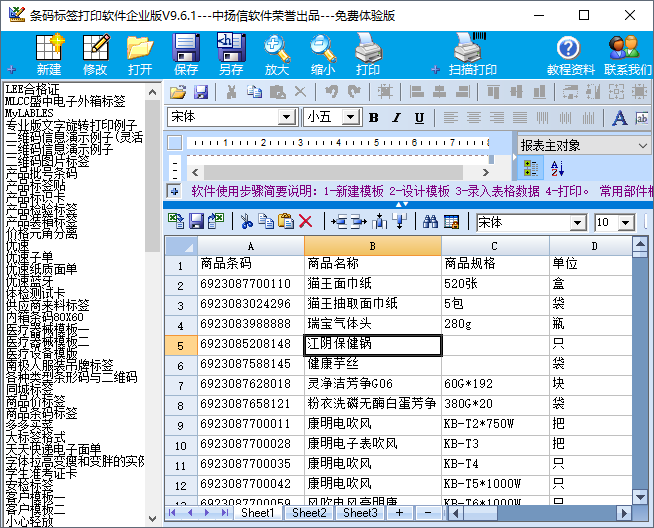Screen dimensions: 654x528
Task: Sort properties alphabetically with A-Z icon
Action: pos(557,168)
